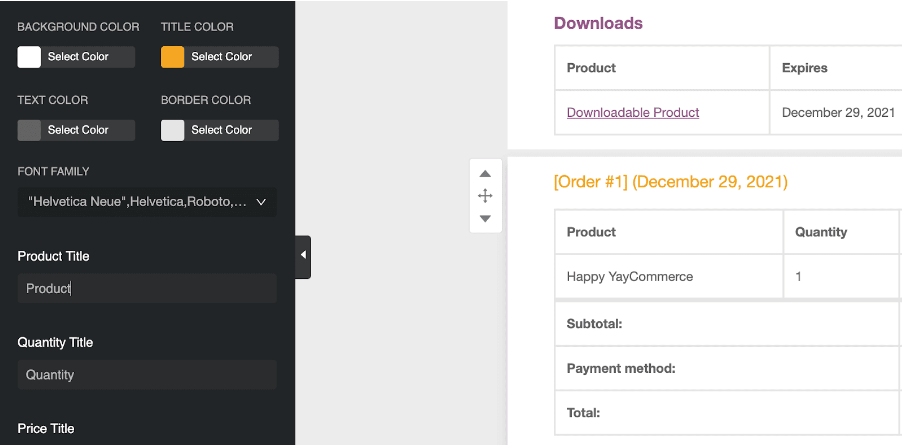The image size is (910, 446).
Task: Click the Quantity Title input field
Action: point(147,375)
